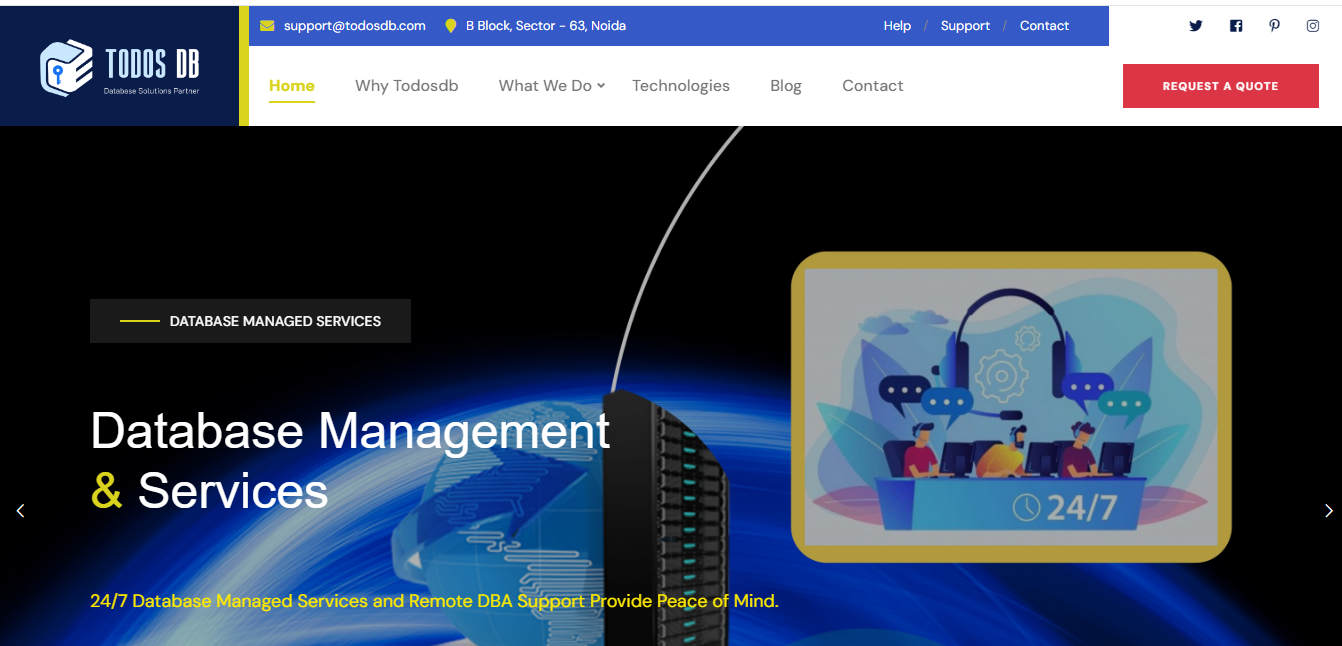The width and height of the screenshot is (1342, 646).
Task: Click the envelope email icon
Action: 267,26
